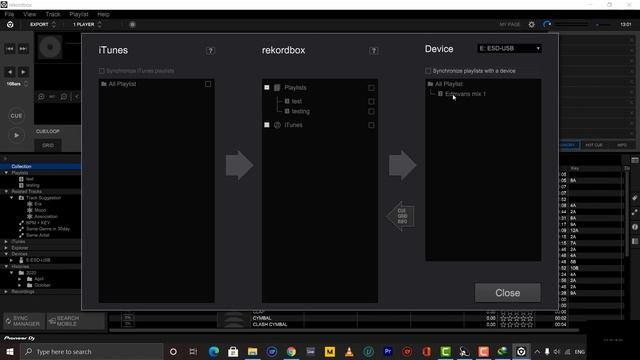
Task: Click the CUE GRID BBG return arrow
Action: click(x=401, y=216)
